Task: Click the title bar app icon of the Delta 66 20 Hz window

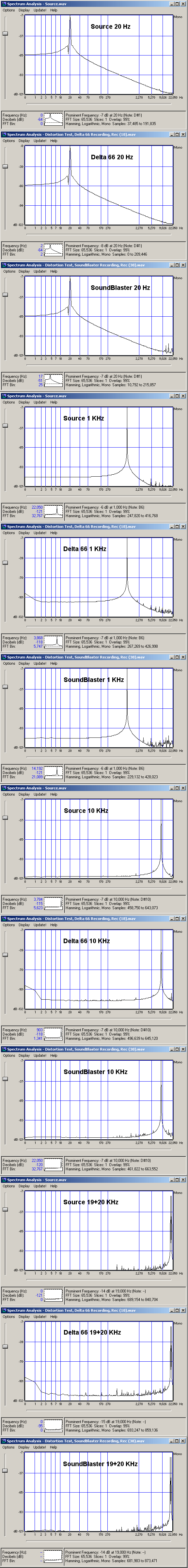Action: coord(4,135)
